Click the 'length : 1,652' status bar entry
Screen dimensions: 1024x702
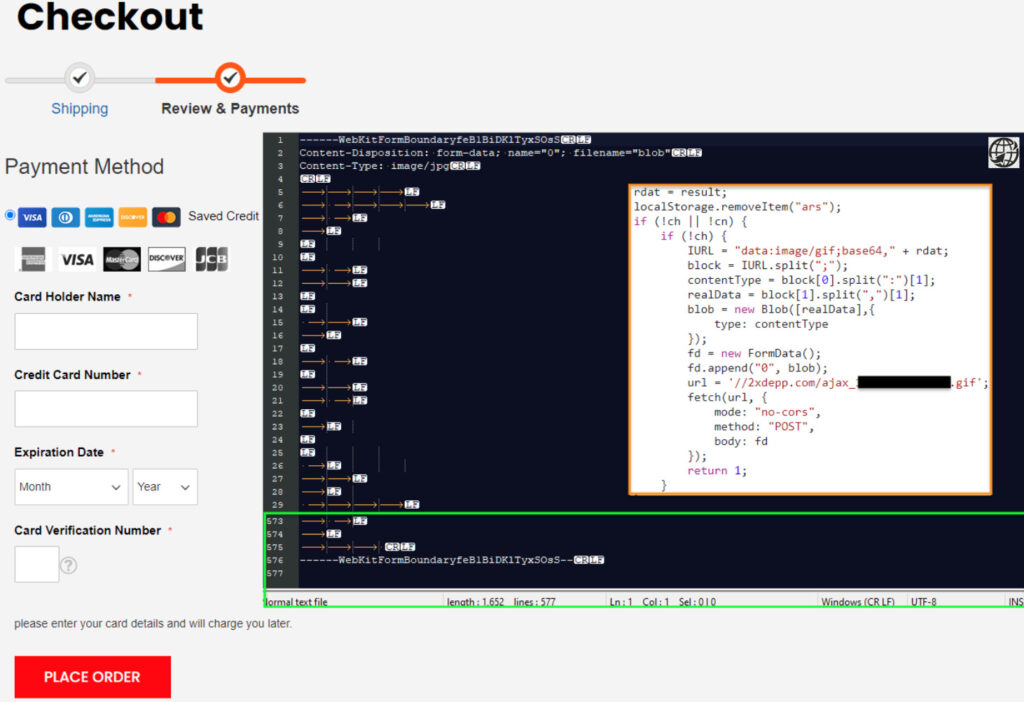click(475, 601)
